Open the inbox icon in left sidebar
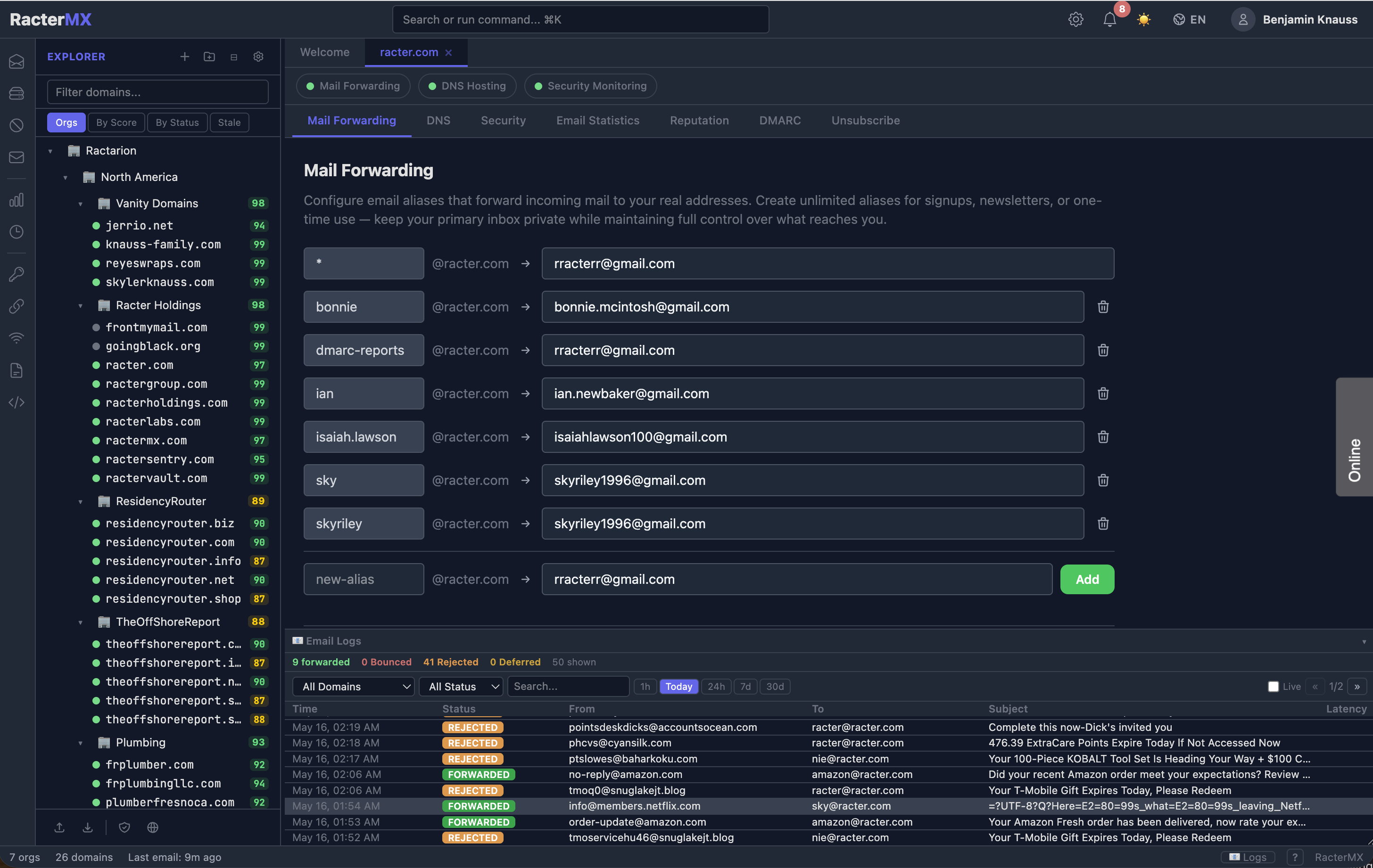 pyautogui.click(x=17, y=61)
